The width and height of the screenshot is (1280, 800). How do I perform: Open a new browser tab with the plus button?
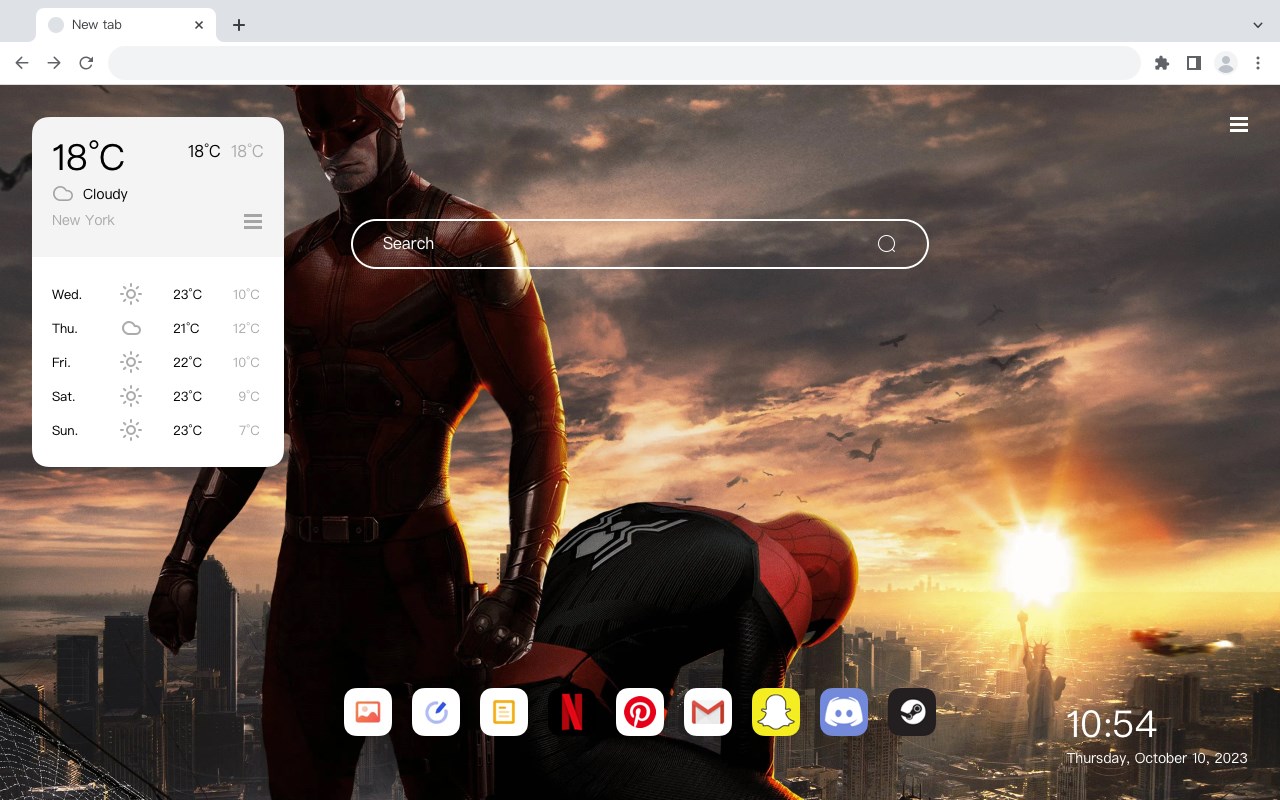coord(239,25)
